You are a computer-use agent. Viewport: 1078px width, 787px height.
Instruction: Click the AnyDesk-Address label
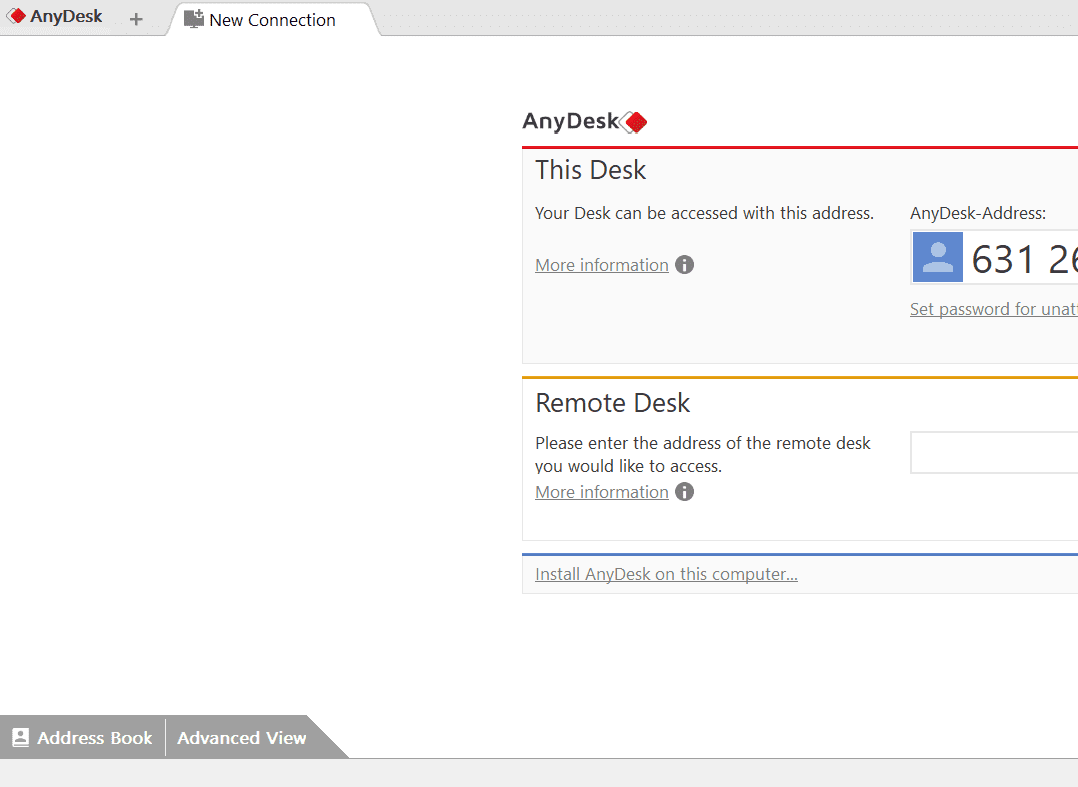pos(978,213)
